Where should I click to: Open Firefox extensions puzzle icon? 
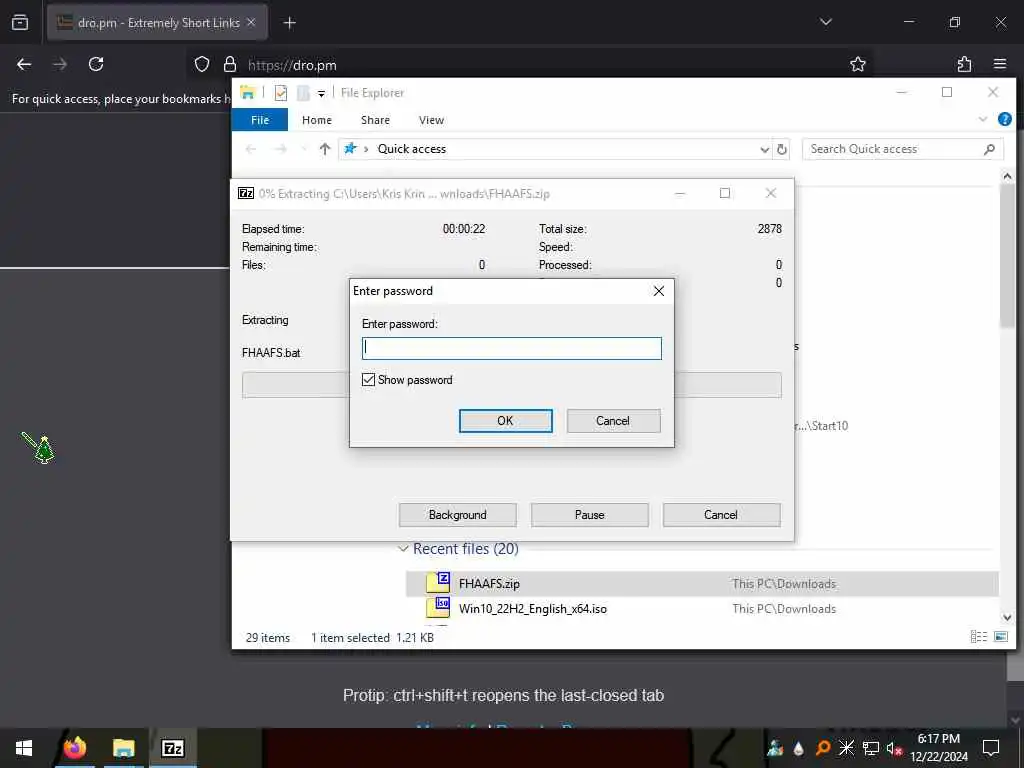[965, 64]
